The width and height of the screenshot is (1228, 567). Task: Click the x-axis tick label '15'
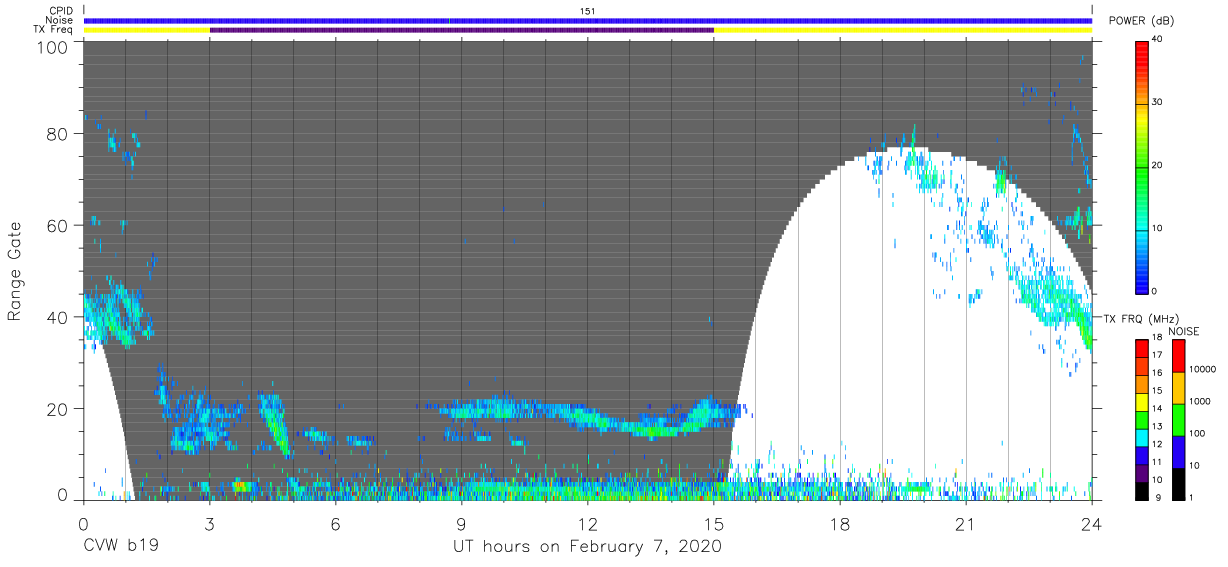(714, 524)
